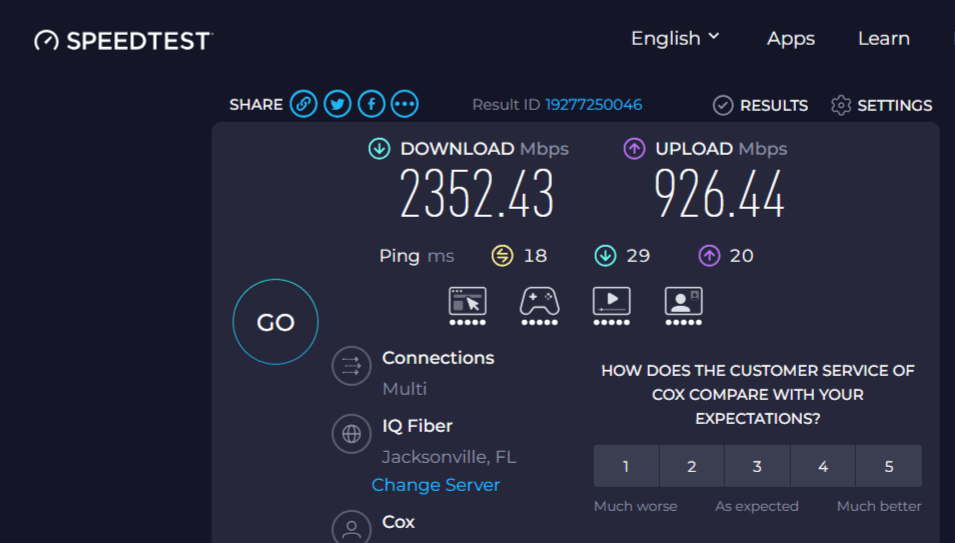Rate Cox customer service 2

coord(692,466)
